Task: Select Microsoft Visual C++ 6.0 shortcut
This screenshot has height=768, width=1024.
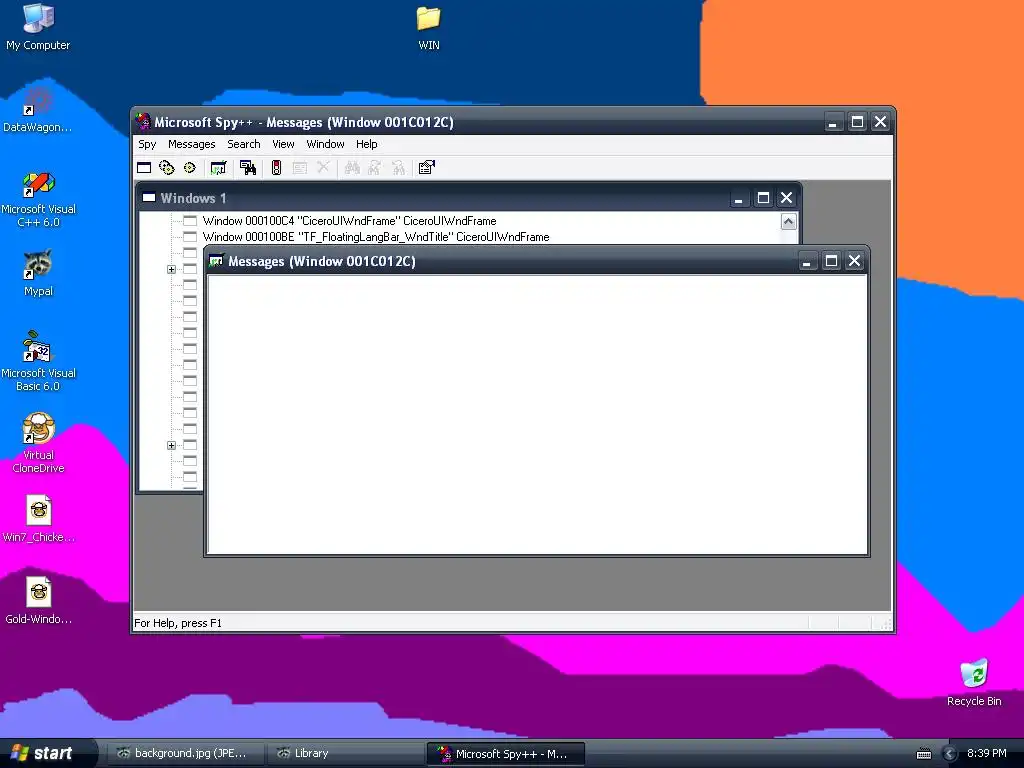Action: tap(38, 199)
